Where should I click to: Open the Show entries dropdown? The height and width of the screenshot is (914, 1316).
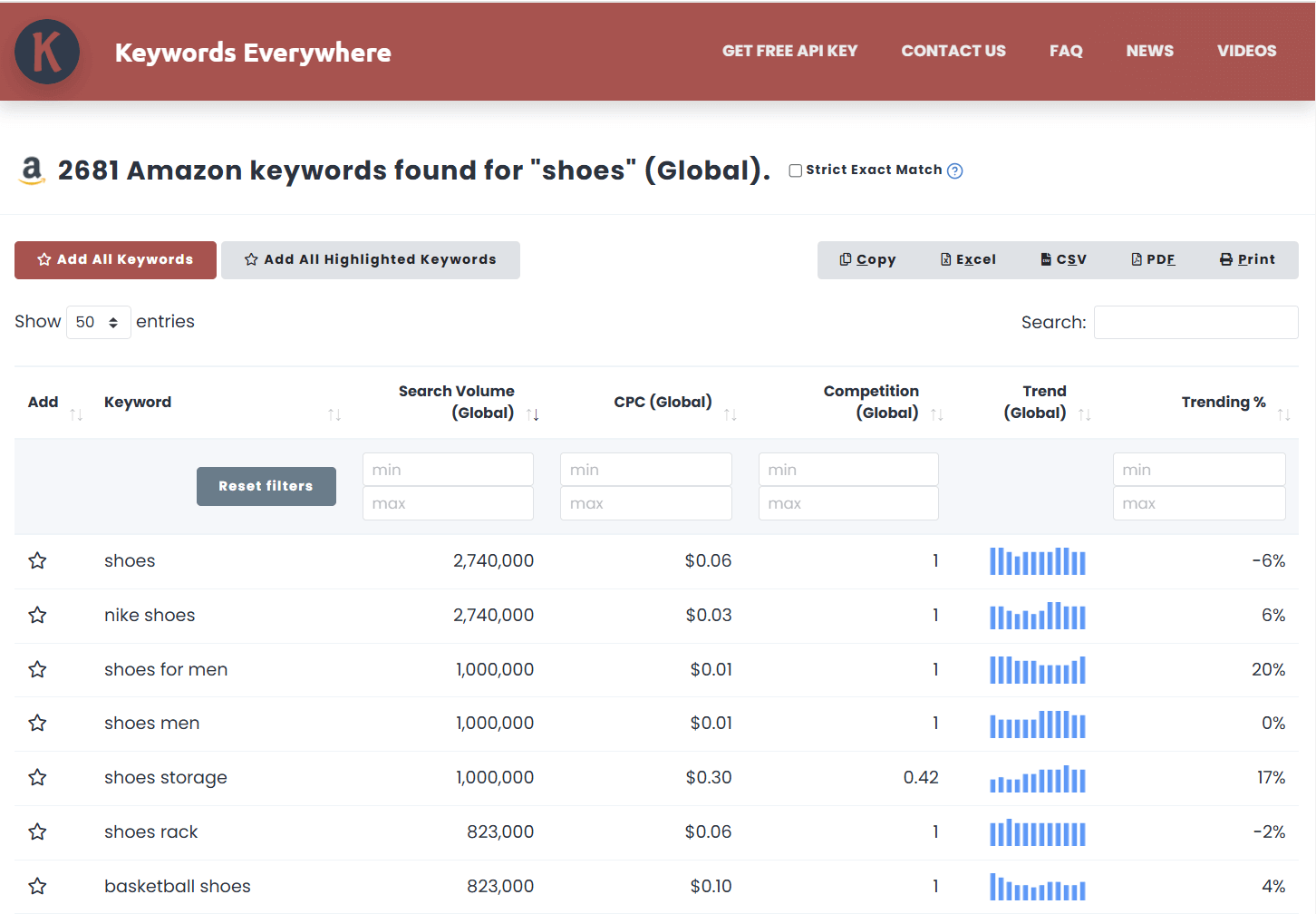[98, 322]
